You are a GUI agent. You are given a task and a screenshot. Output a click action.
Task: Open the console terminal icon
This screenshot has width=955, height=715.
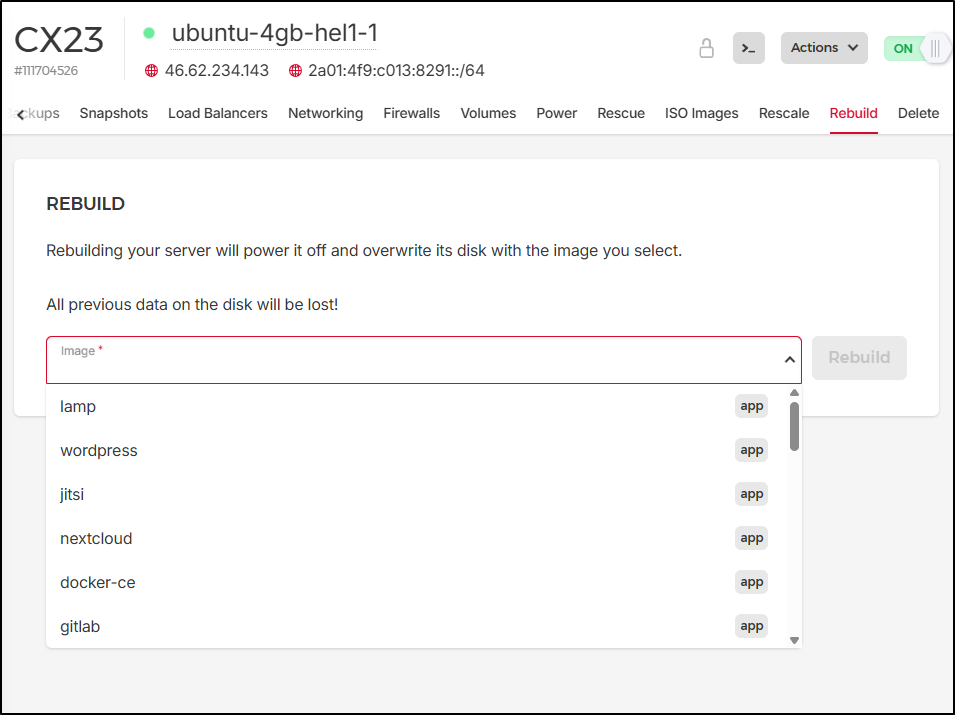pos(748,48)
